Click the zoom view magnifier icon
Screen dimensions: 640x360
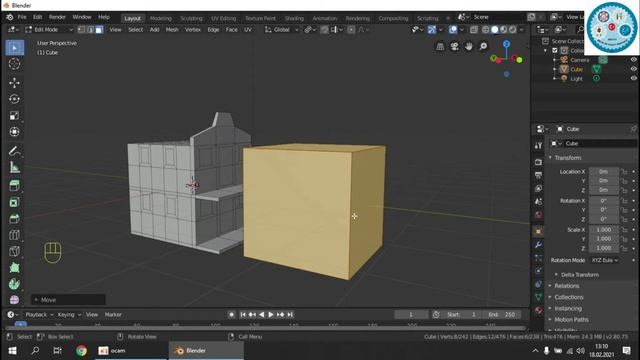(483, 47)
